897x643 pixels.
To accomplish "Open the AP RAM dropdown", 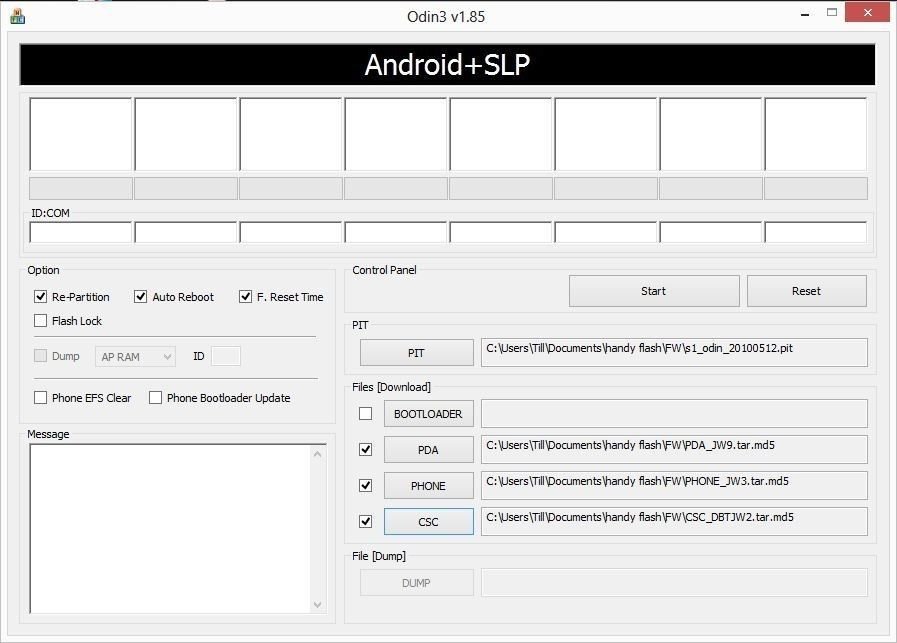I will (135, 356).
